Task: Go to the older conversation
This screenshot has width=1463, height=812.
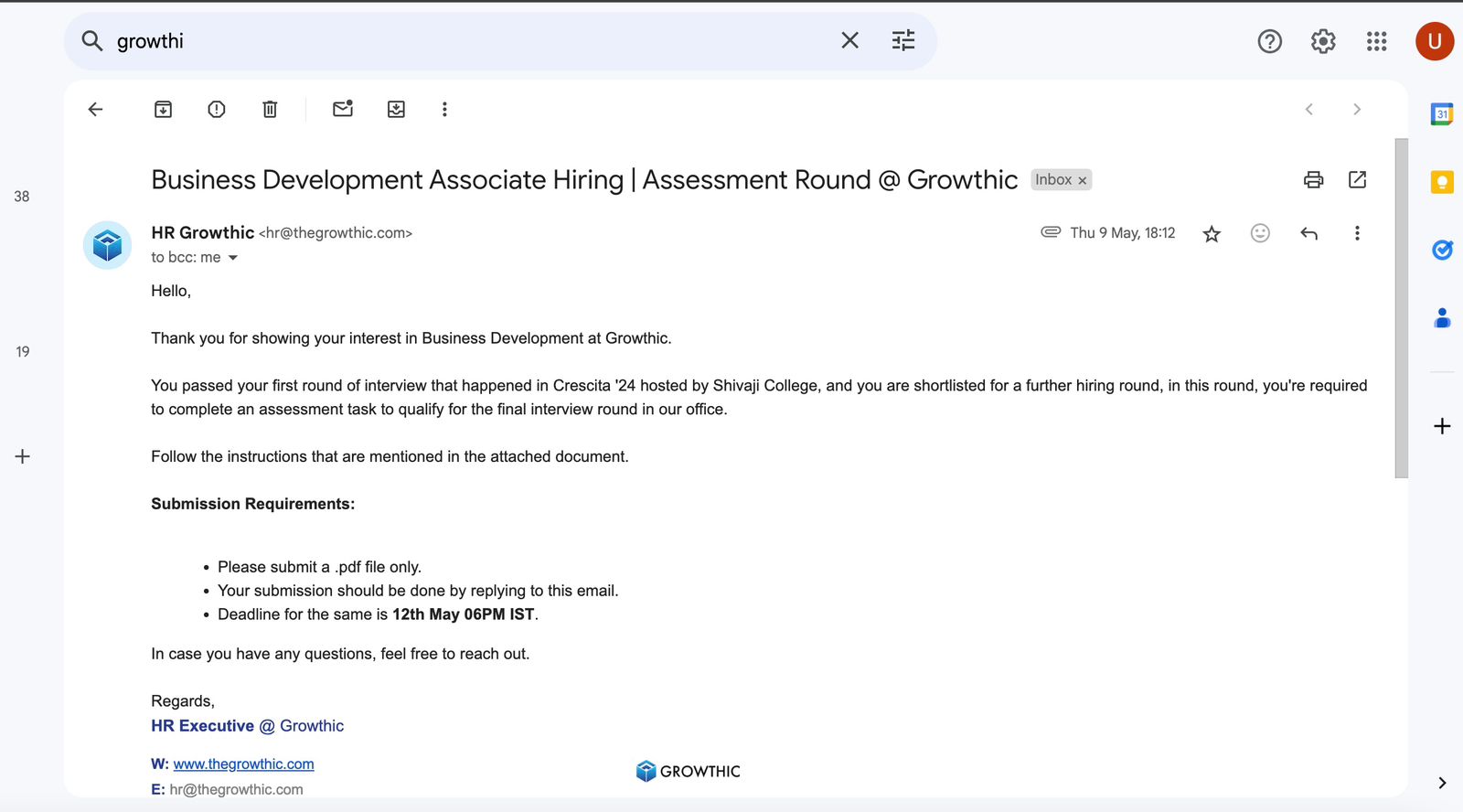Action: [x=1357, y=110]
